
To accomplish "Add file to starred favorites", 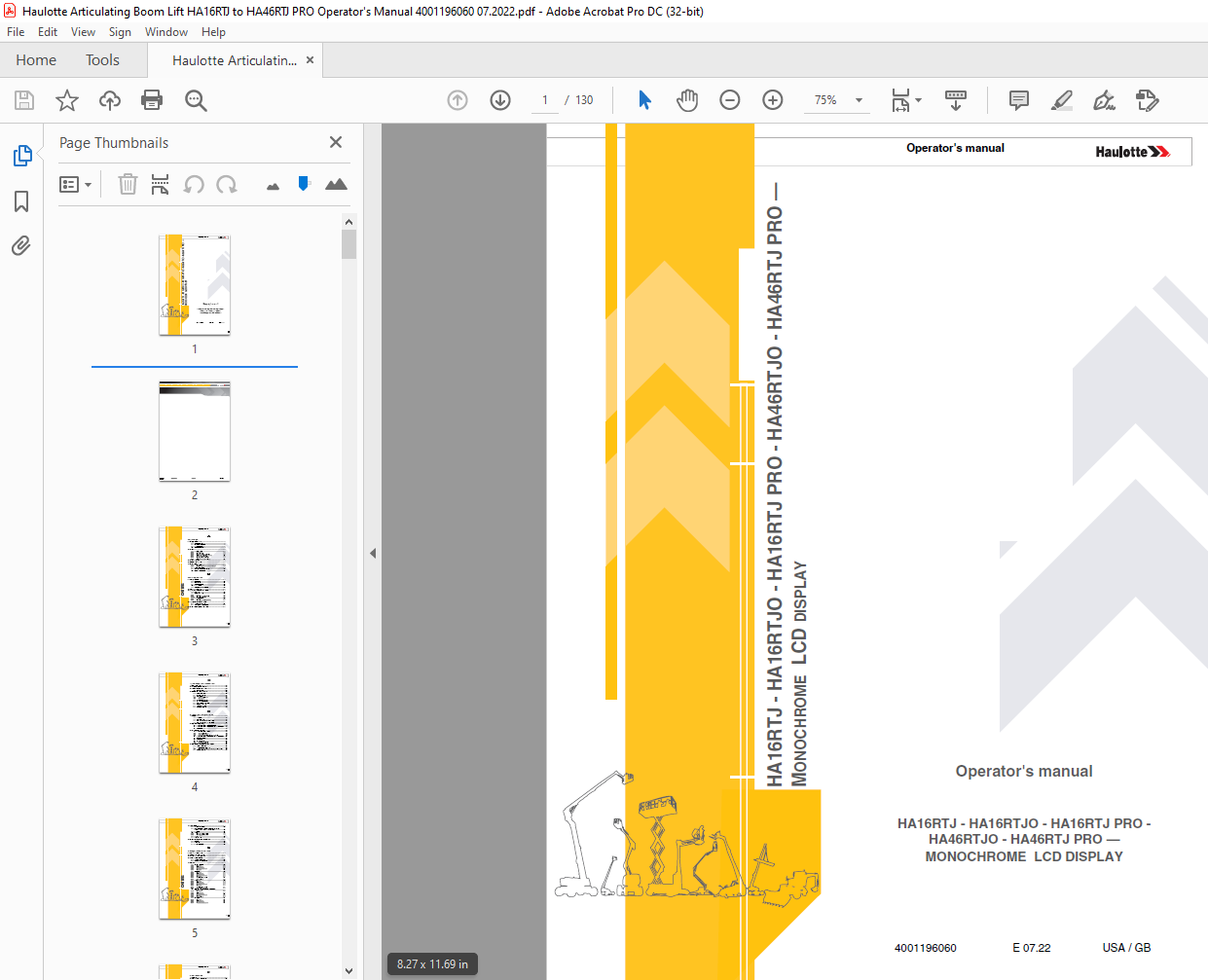I will pos(67,100).
